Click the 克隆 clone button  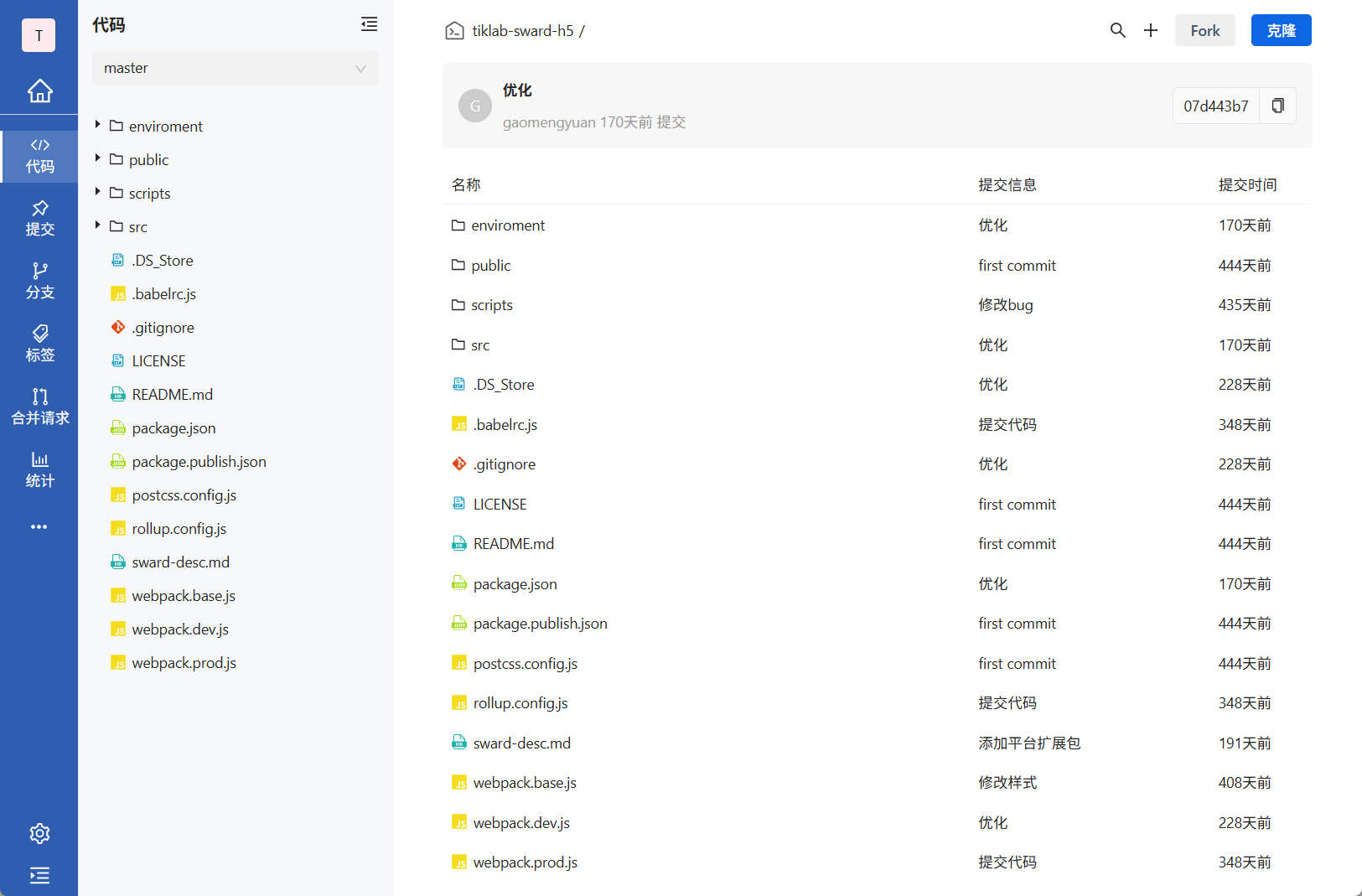tap(1281, 30)
